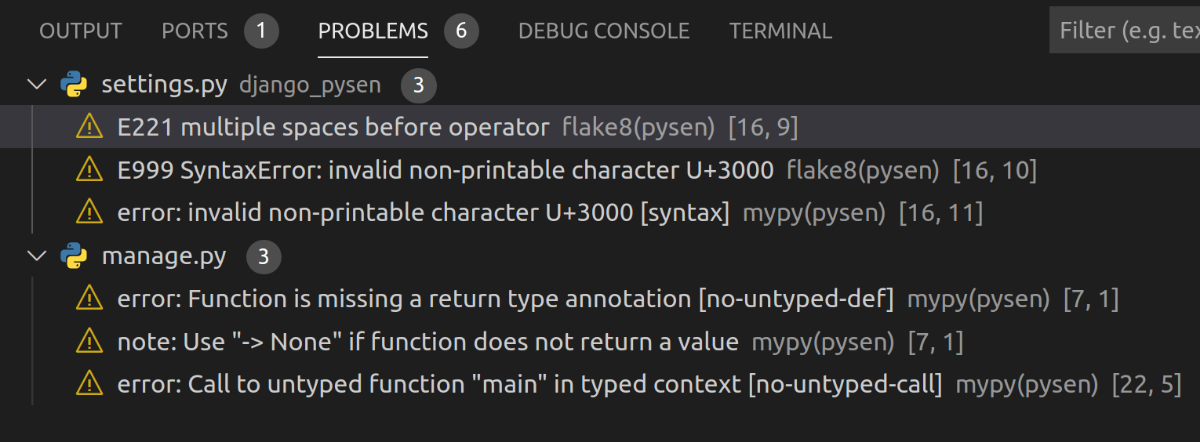
Task: Focus the problems Filter text box
Action: [x=1125, y=31]
